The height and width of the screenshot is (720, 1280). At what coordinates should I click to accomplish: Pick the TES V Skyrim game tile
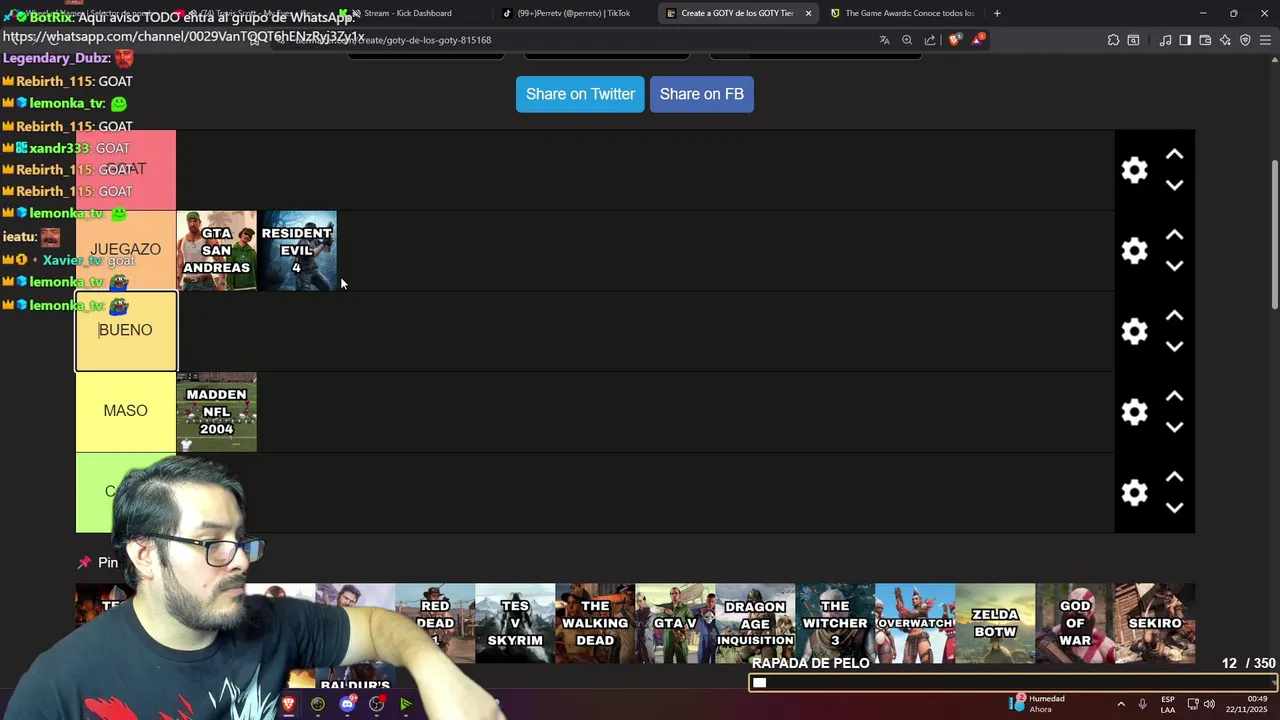(515, 623)
